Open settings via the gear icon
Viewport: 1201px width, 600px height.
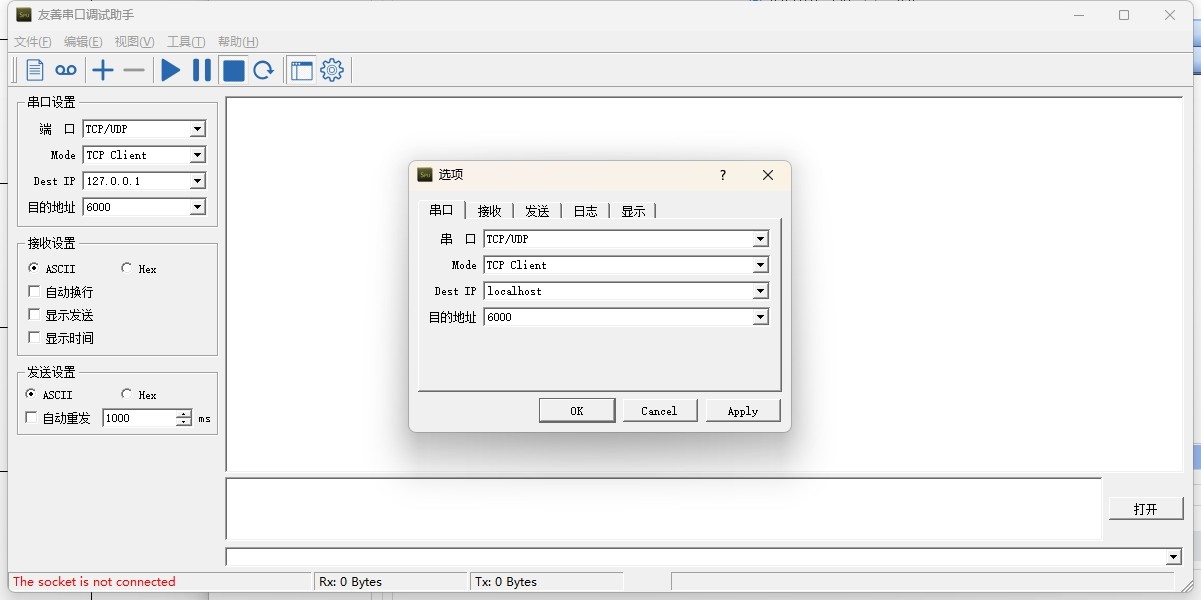[x=332, y=70]
